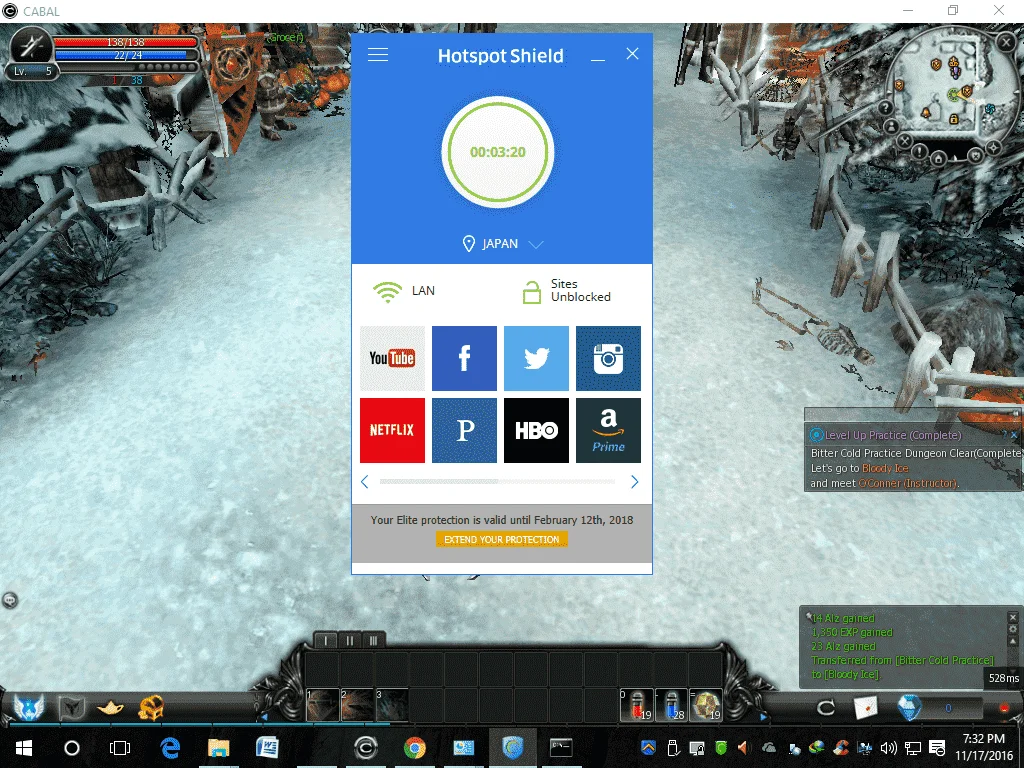This screenshot has height=768, width=1024.
Task: Use skill in quick slot 3
Action: pos(392,705)
